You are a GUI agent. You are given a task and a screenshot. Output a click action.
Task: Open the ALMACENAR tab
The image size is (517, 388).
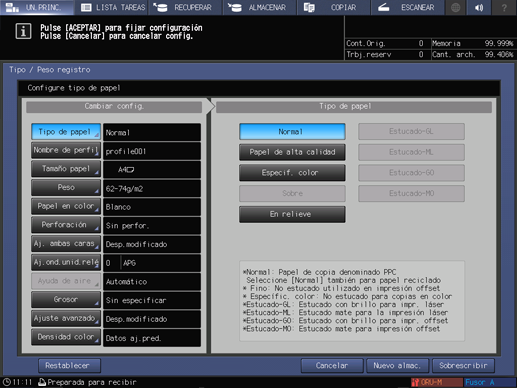point(260,7)
